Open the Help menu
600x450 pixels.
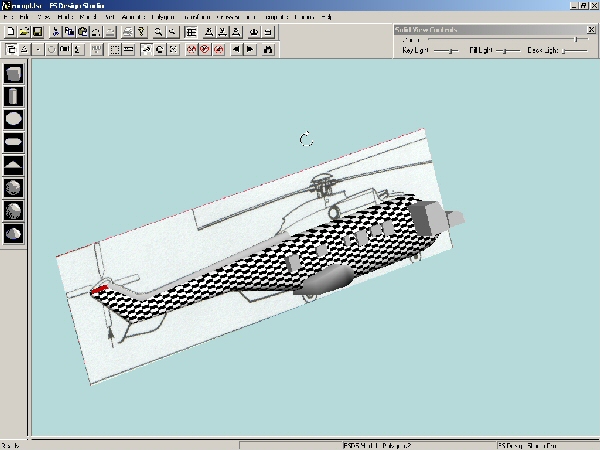coord(326,18)
